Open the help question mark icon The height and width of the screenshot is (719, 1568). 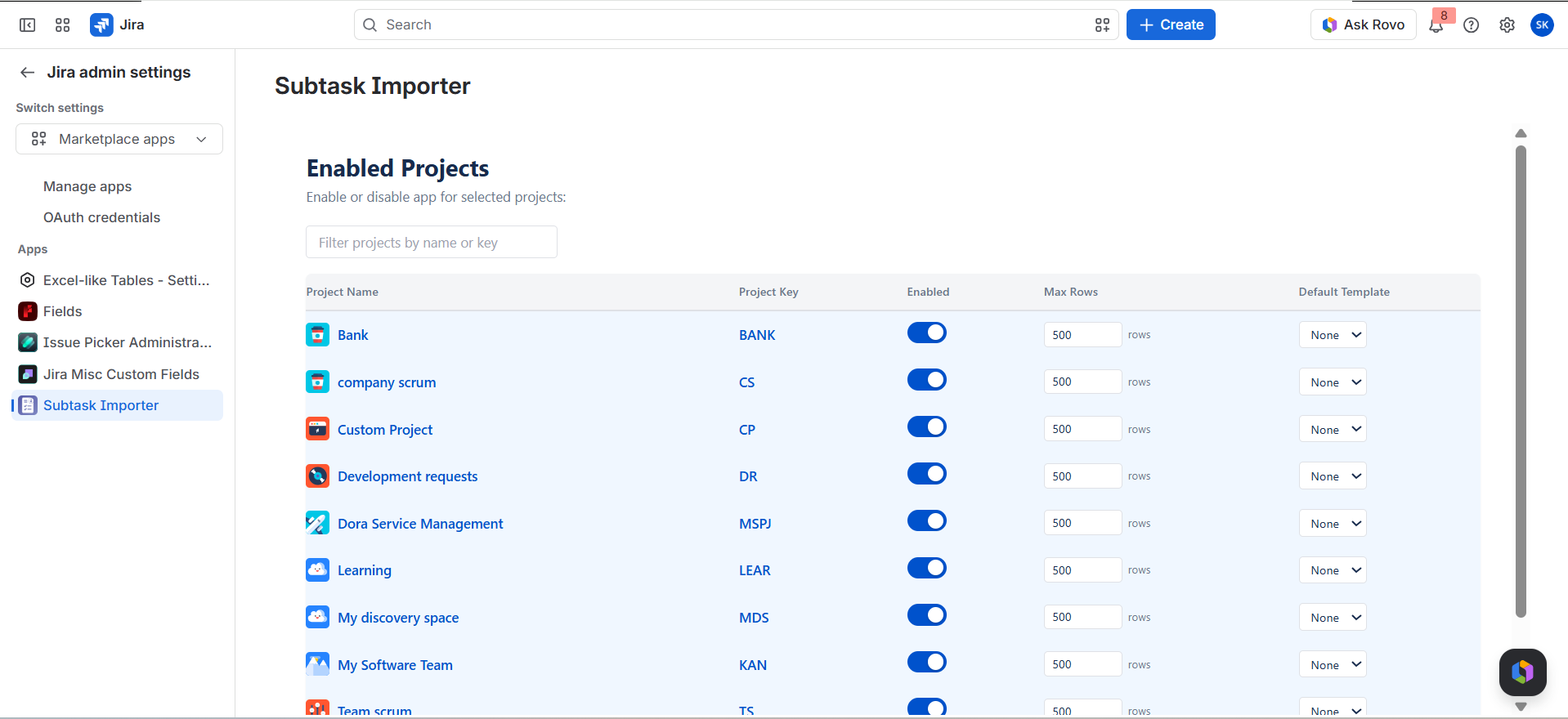[x=1472, y=25]
